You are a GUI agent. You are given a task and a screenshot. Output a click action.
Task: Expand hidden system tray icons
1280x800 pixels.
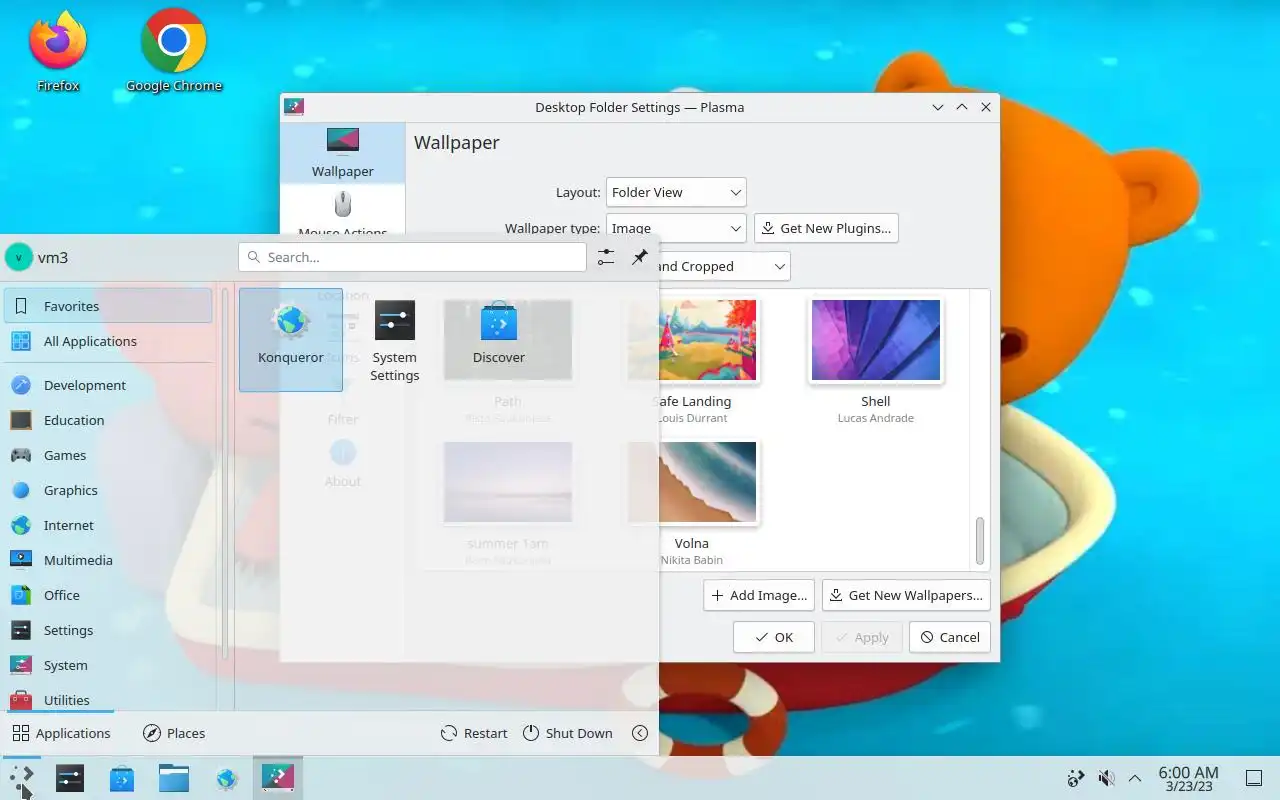1135,778
